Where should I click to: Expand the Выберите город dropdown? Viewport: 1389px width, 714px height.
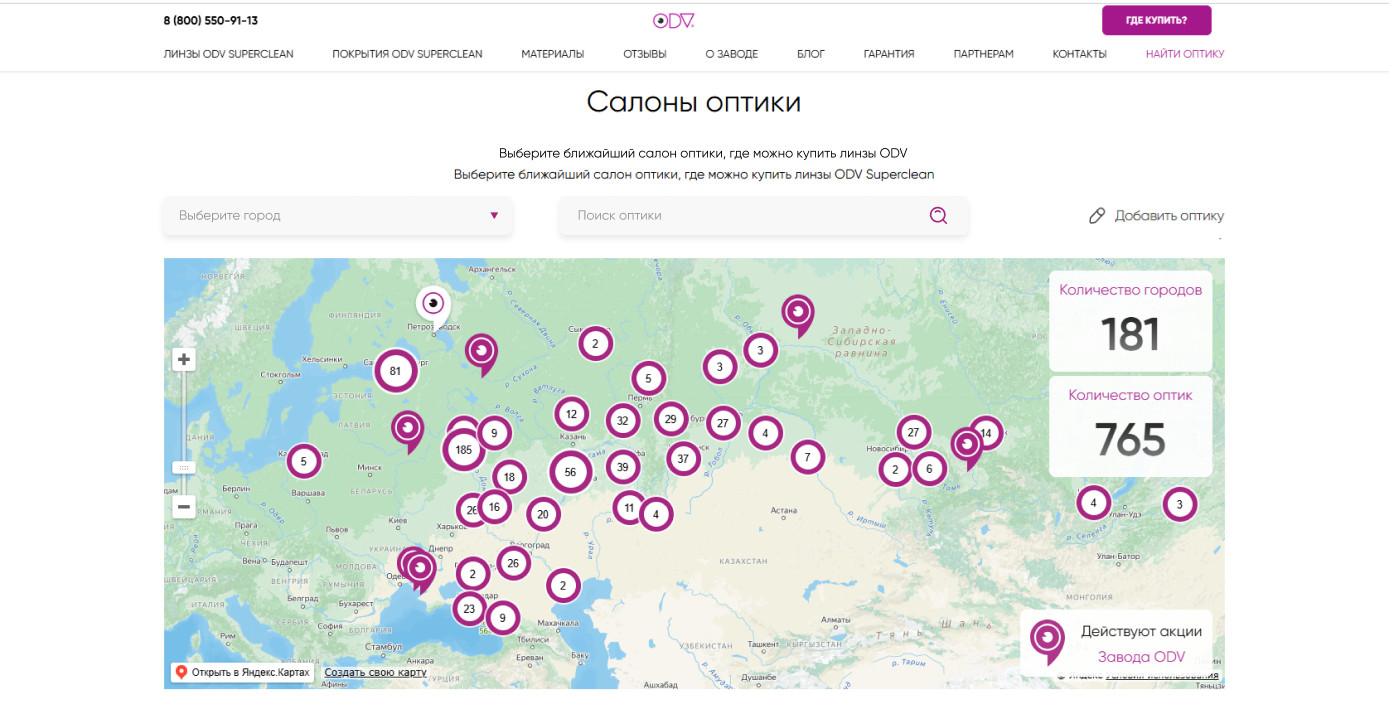pyautogui.click(x=338, y=216)
